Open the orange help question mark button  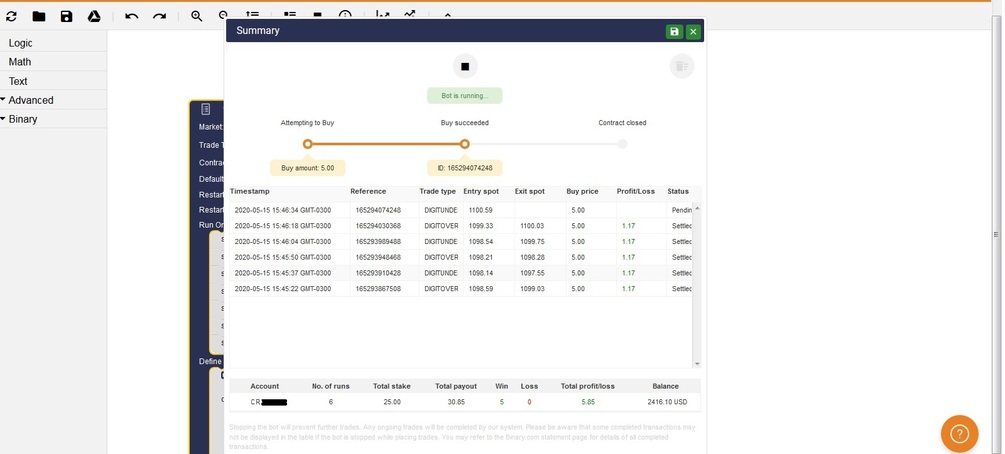pyautogui.click(x=959, y=434)
